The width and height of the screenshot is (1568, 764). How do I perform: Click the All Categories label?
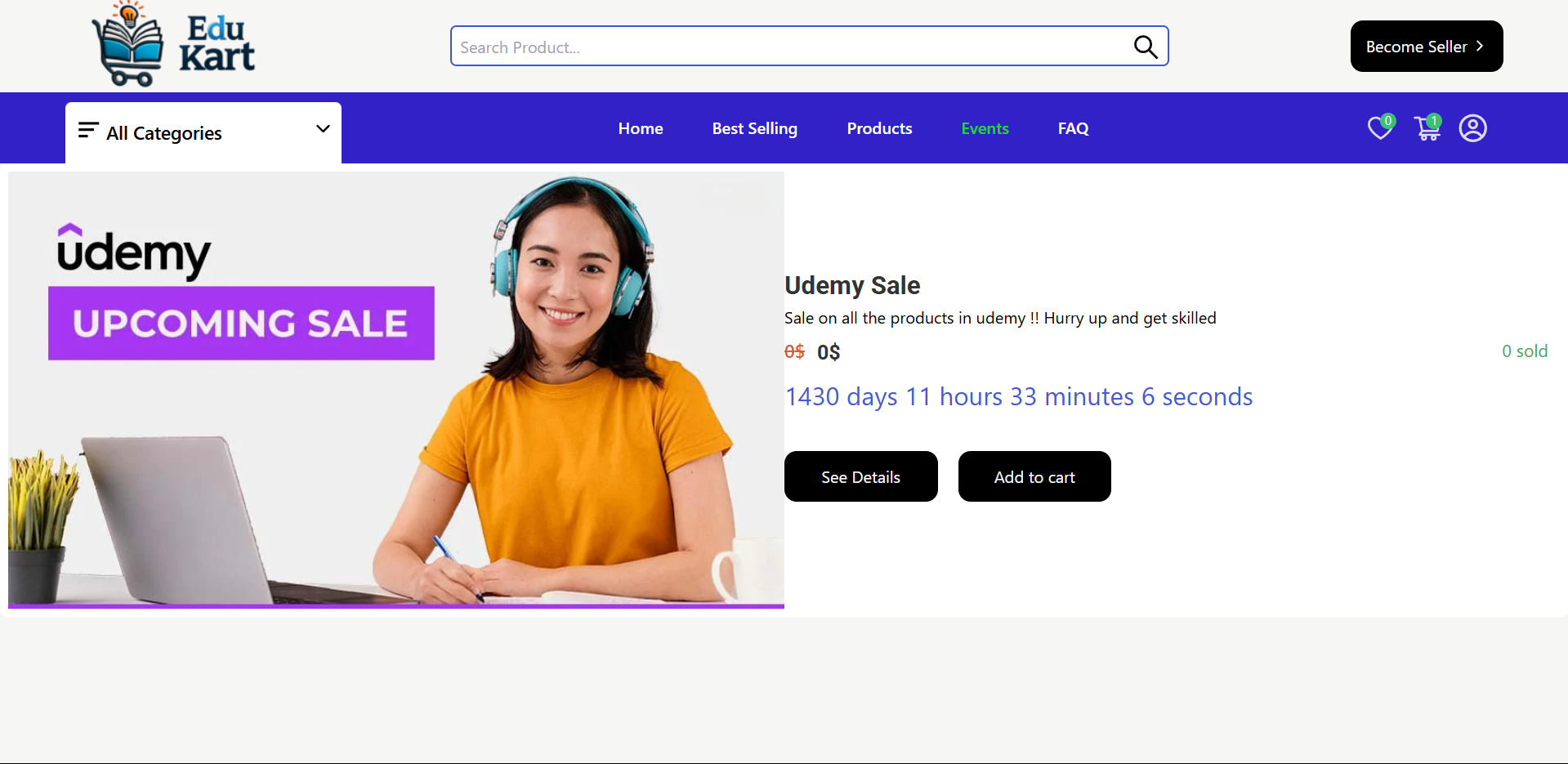(x=164, y=133)
